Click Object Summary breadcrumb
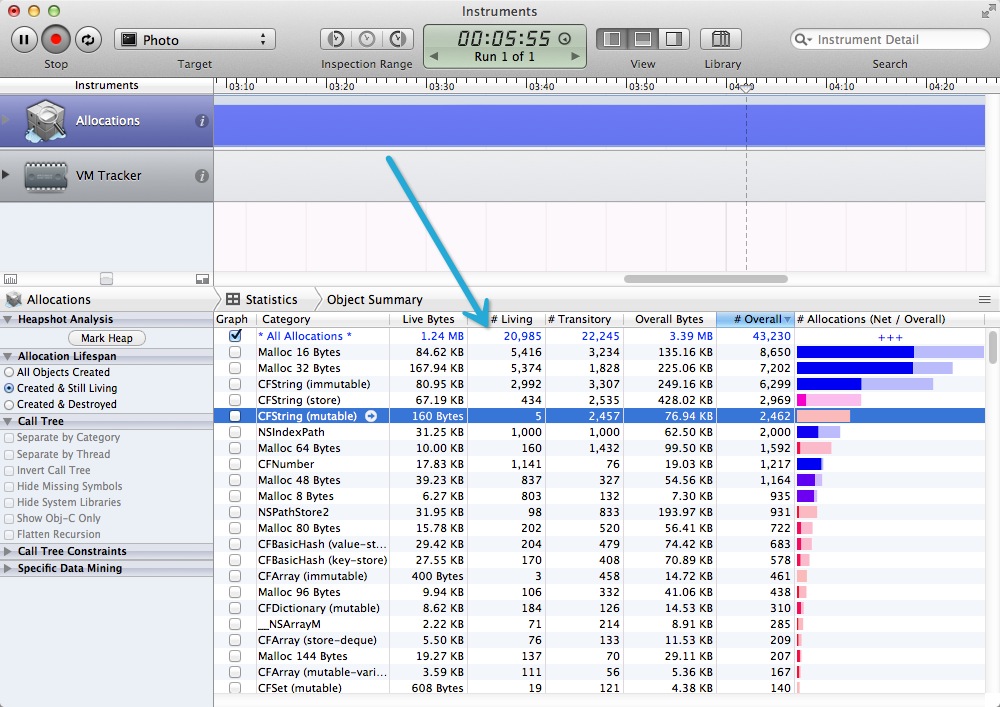 374,300
